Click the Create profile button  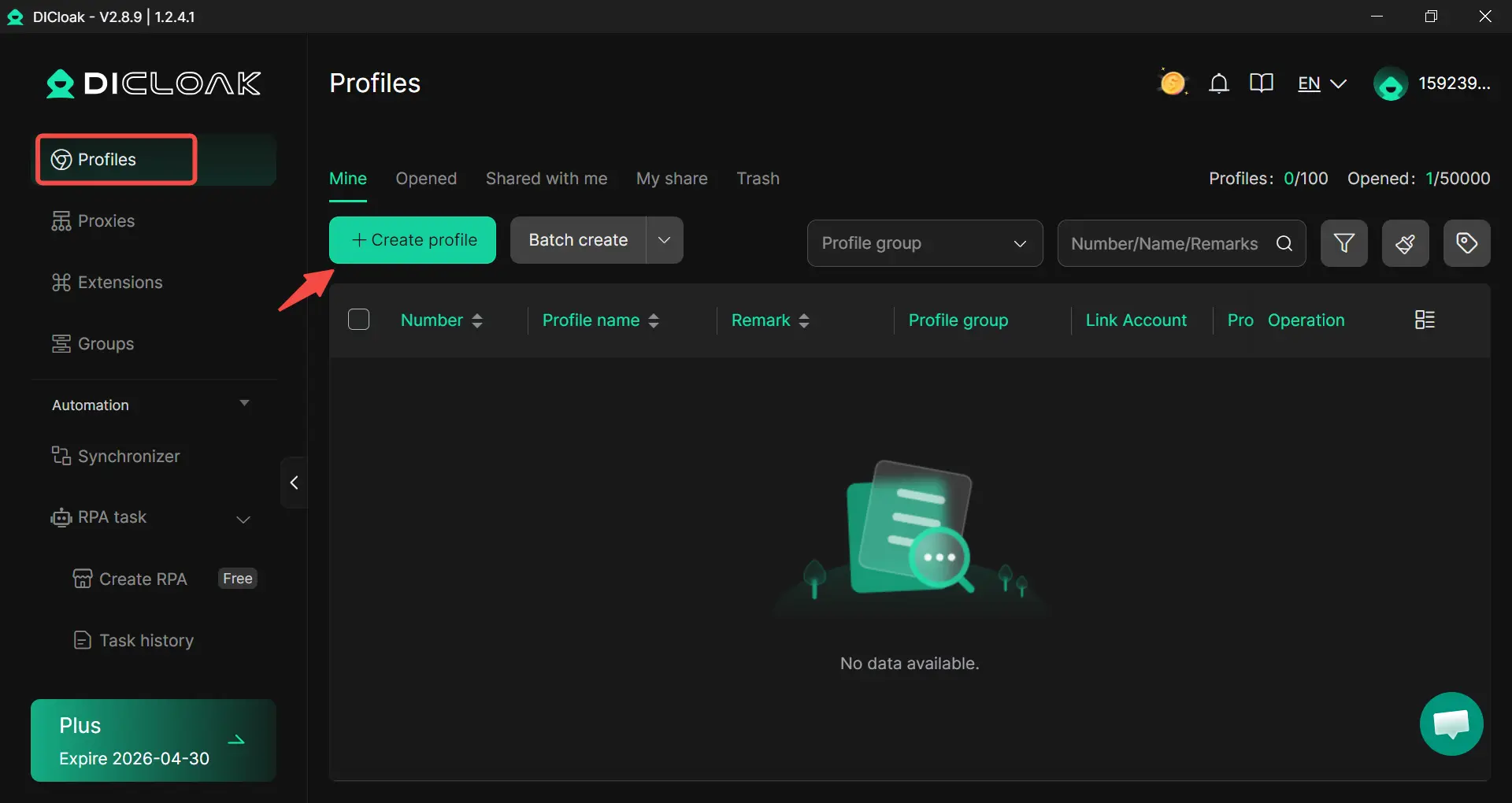(x=413, y=240)
